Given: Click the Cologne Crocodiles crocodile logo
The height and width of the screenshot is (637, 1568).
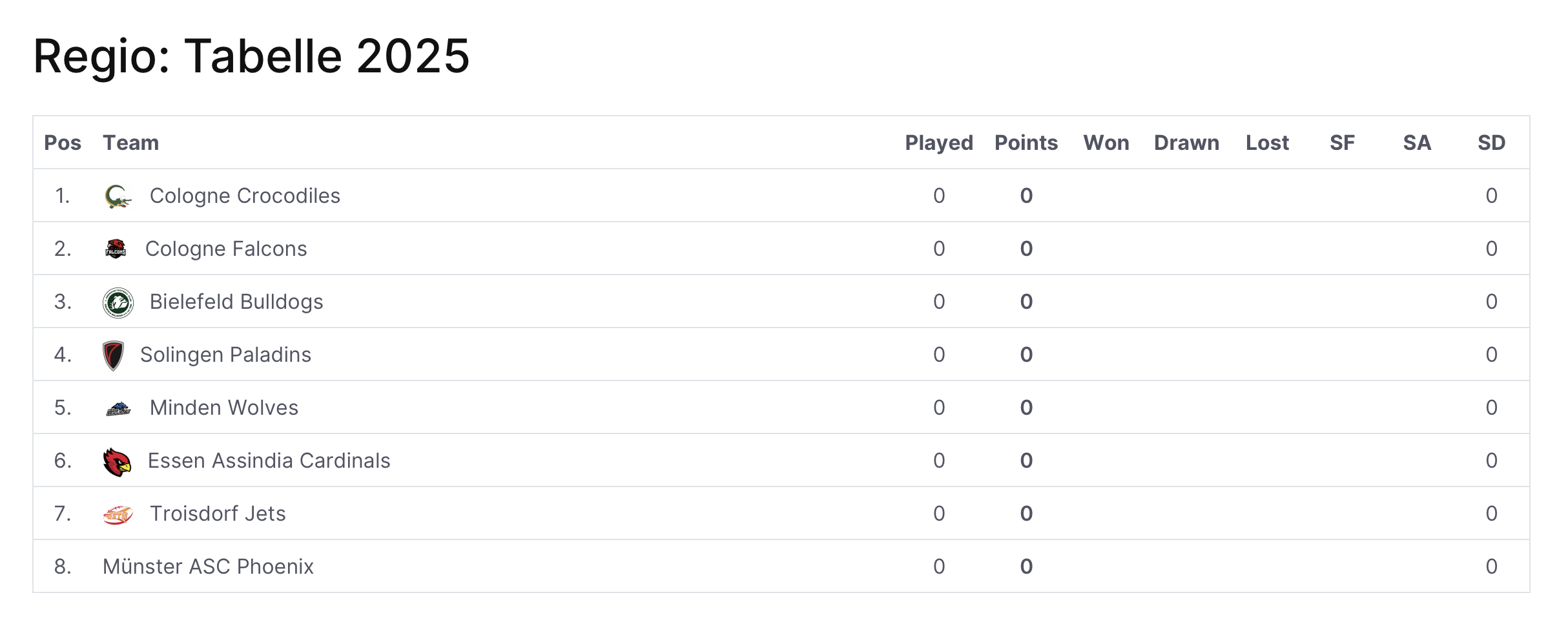Looking at the screenshot, I should (x=118, y=196).
